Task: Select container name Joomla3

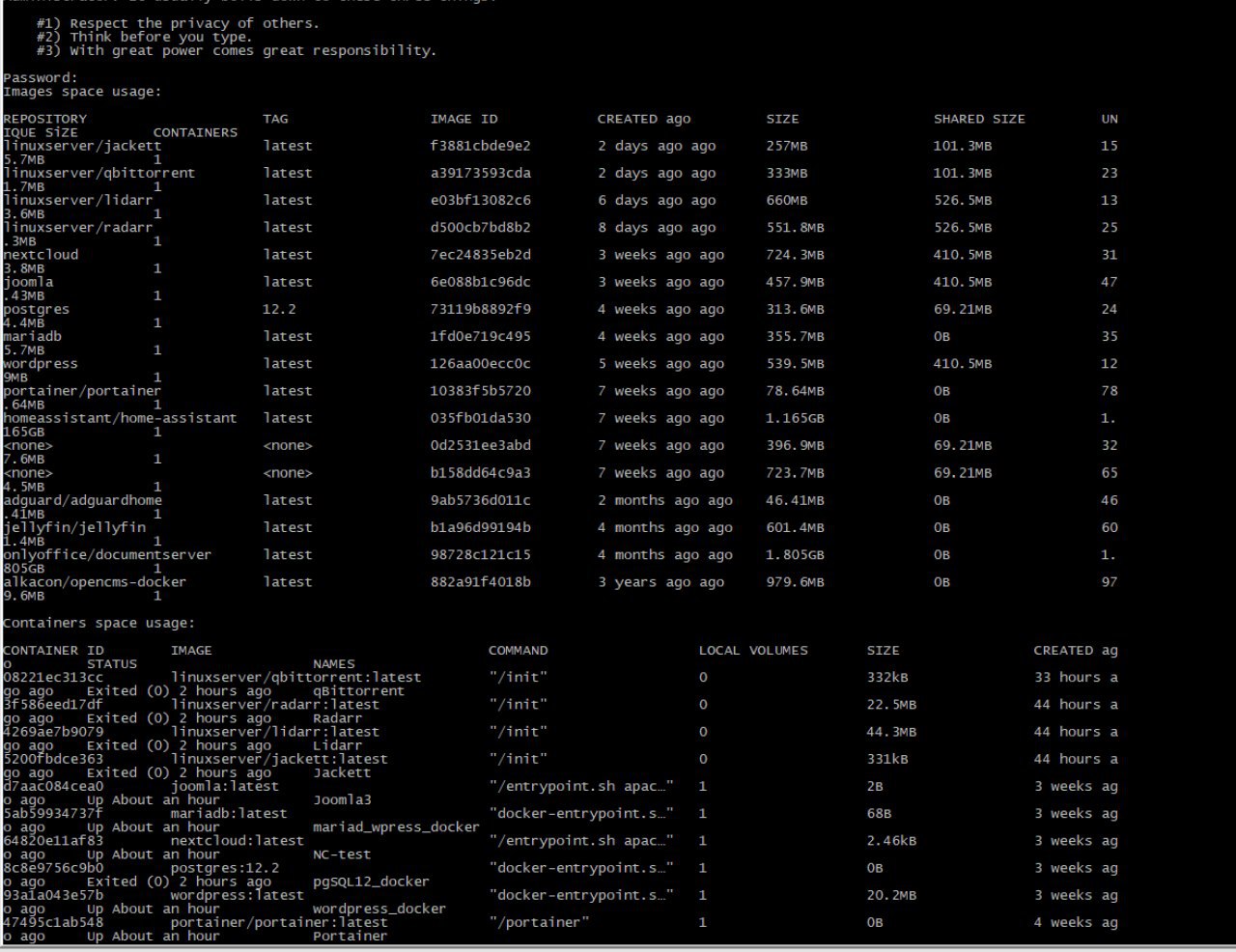Action: click(342, 800)
